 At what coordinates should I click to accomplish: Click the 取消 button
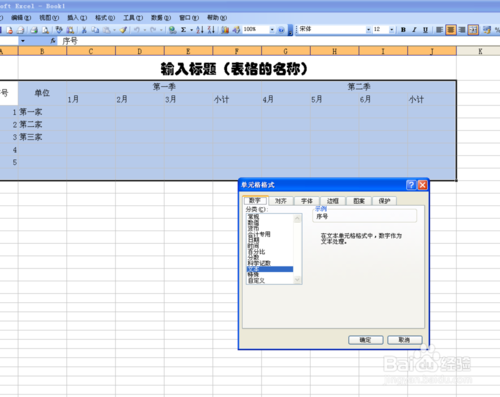[405, 340]
